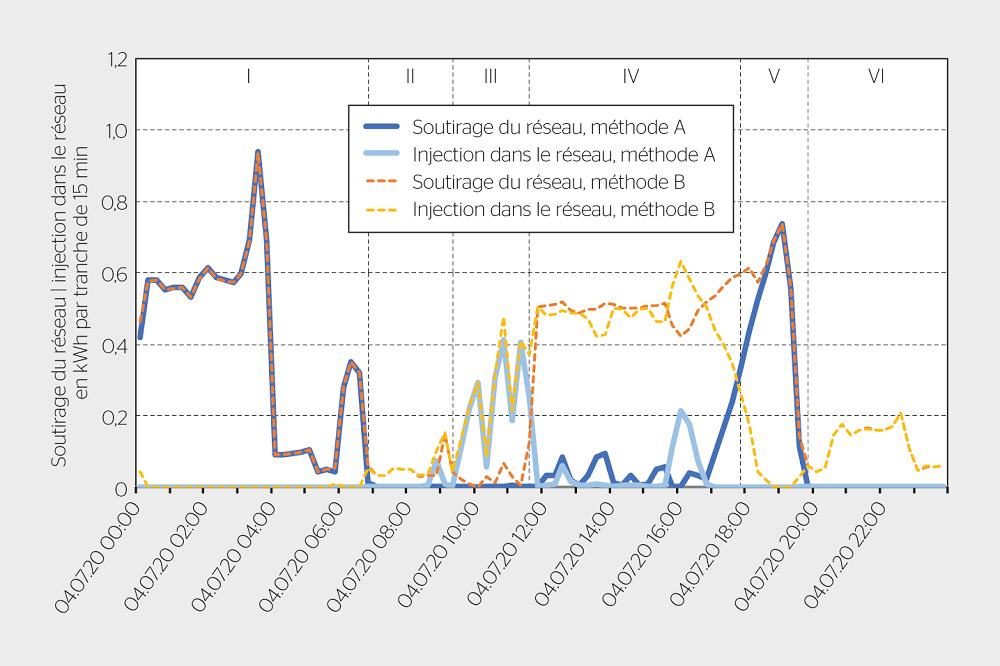This screenshot has width=1000, height=666.
Task: Click the 0,6 y-axis tick label
Action: [x=116, y=274]
